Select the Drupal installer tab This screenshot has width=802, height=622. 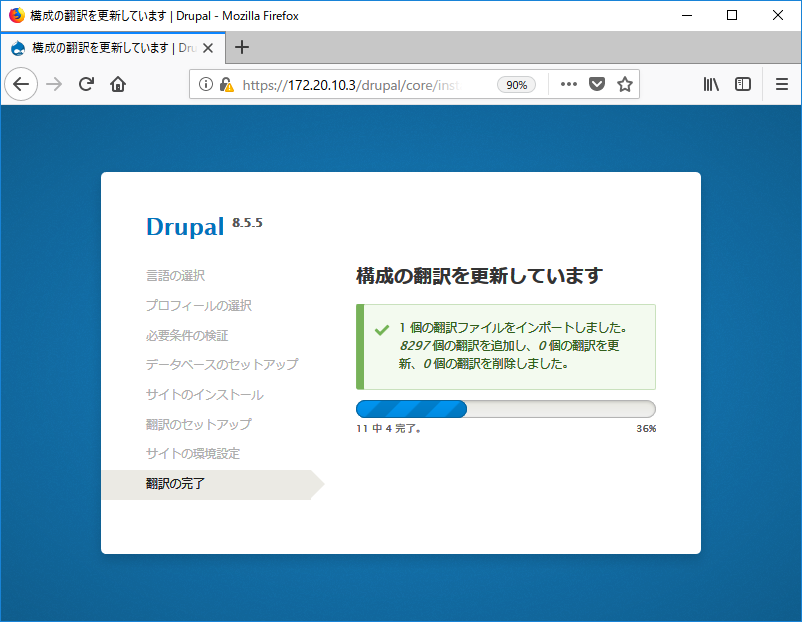113,48
